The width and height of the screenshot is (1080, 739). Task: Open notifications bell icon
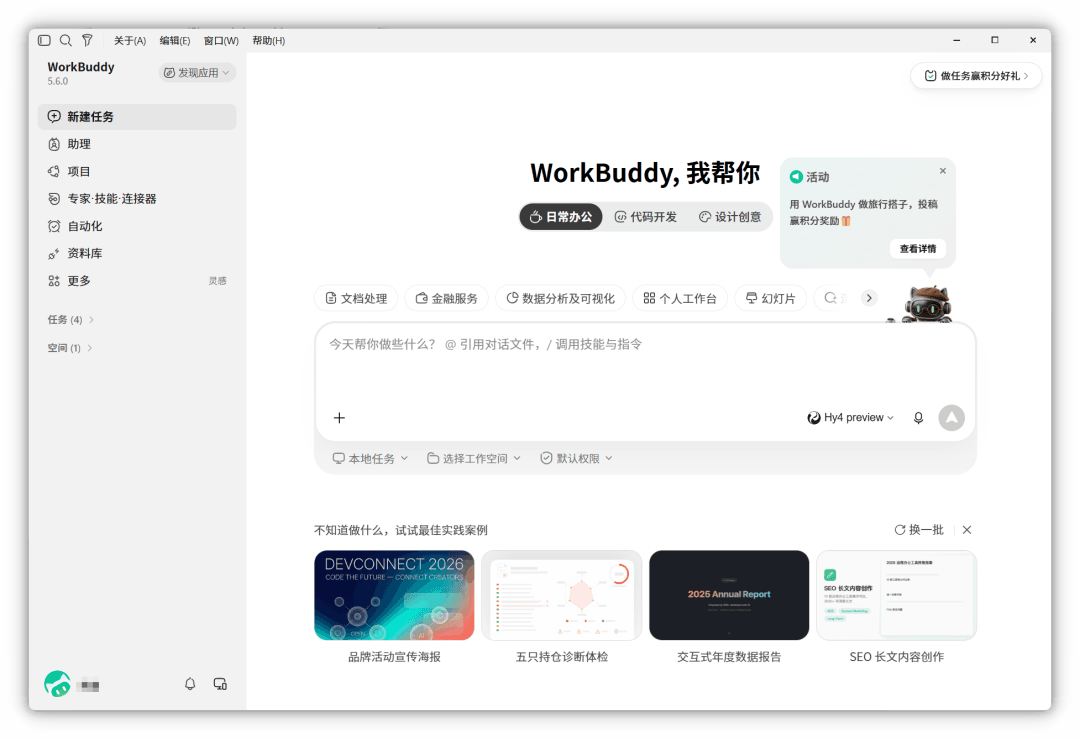(x=190, y=684)
